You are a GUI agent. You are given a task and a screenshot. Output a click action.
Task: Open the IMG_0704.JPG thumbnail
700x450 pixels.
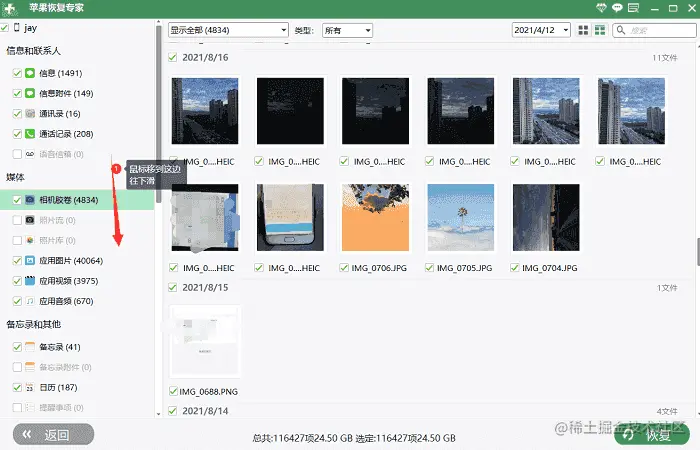[546, 217]
